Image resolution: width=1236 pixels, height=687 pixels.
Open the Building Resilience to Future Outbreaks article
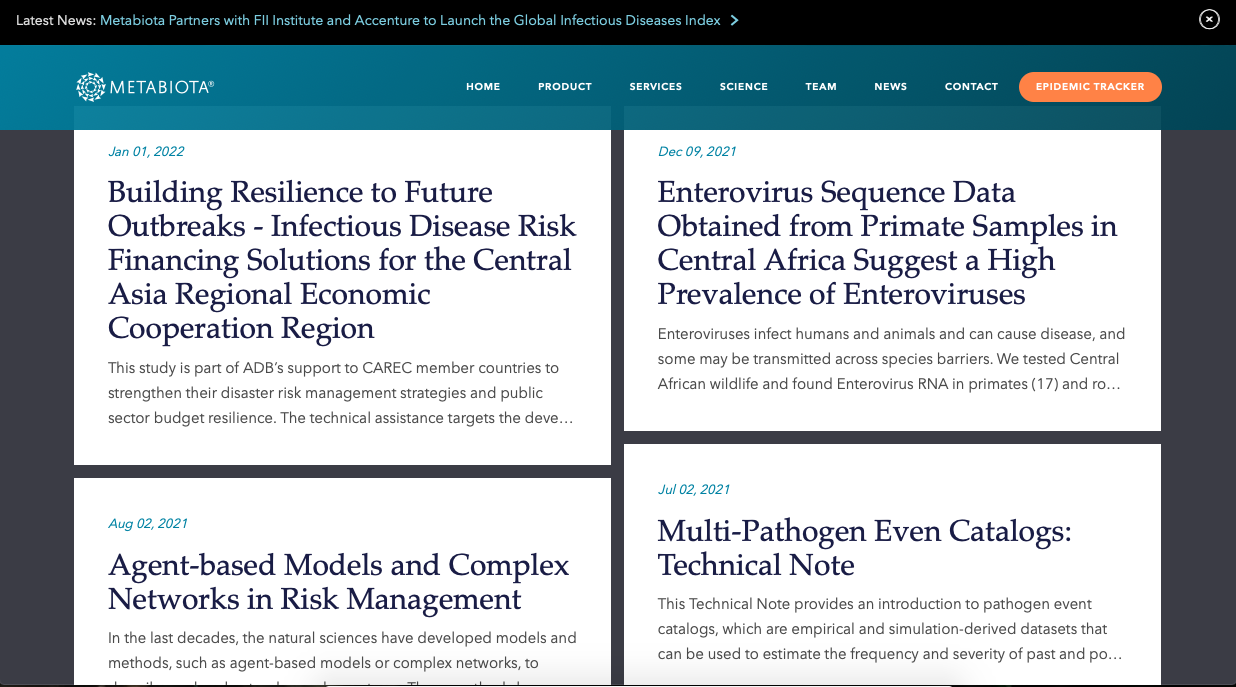[x=342, y=260]
